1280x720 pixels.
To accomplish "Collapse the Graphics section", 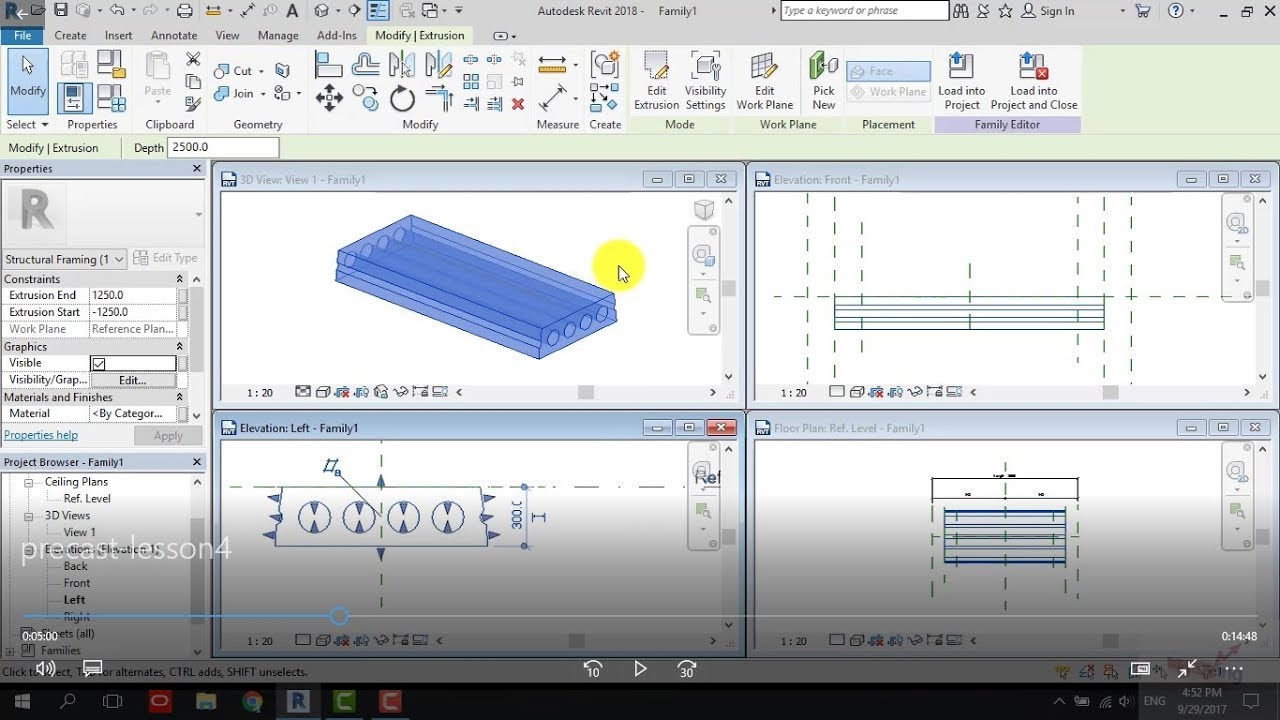I will (180, 347).
